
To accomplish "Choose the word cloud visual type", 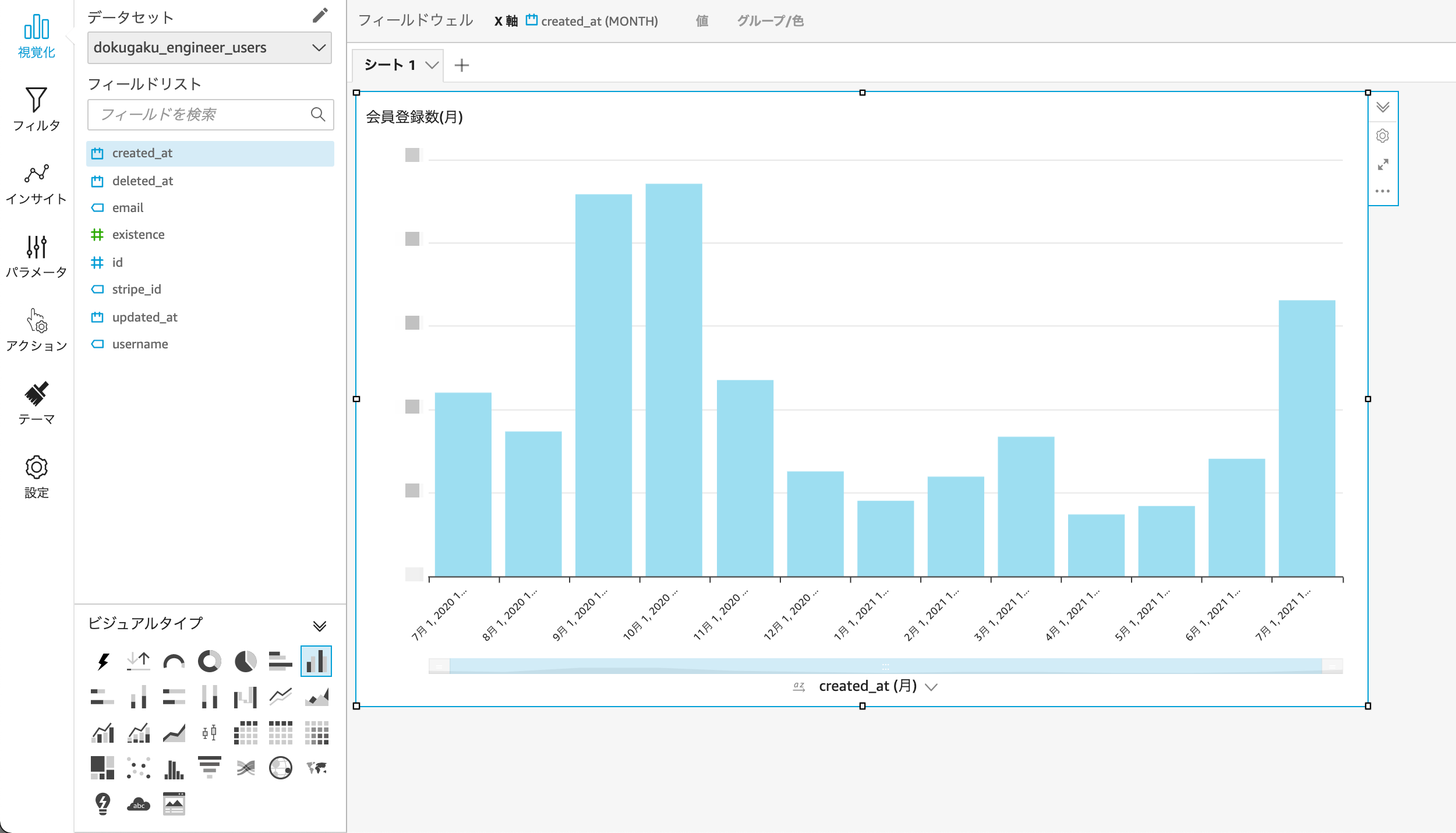I will pos(138,804).
